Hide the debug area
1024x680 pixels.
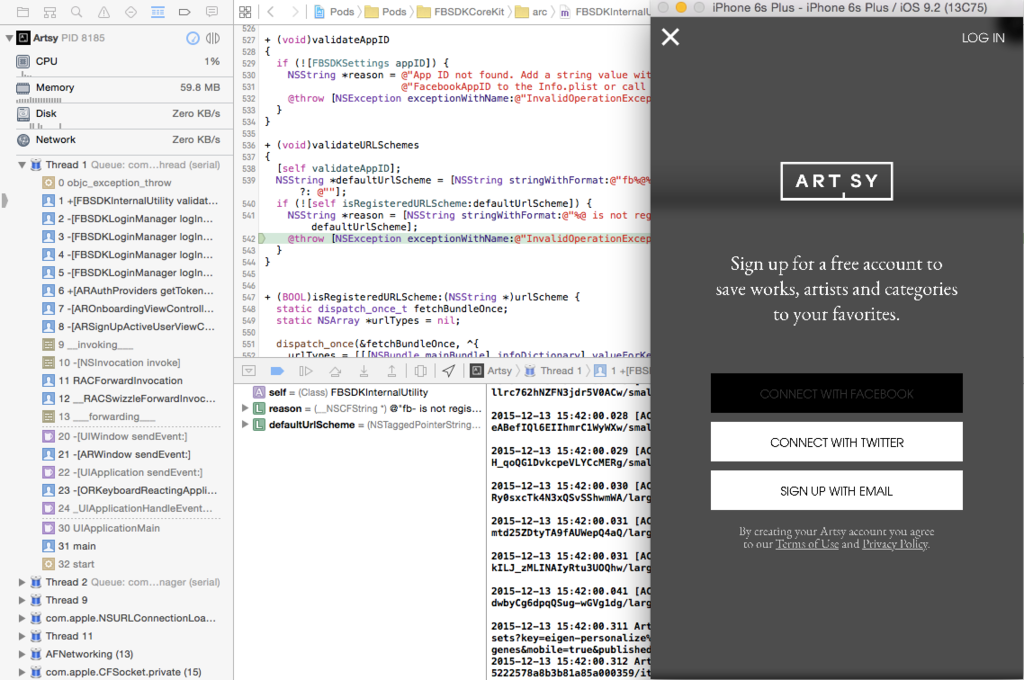point(249,370)
